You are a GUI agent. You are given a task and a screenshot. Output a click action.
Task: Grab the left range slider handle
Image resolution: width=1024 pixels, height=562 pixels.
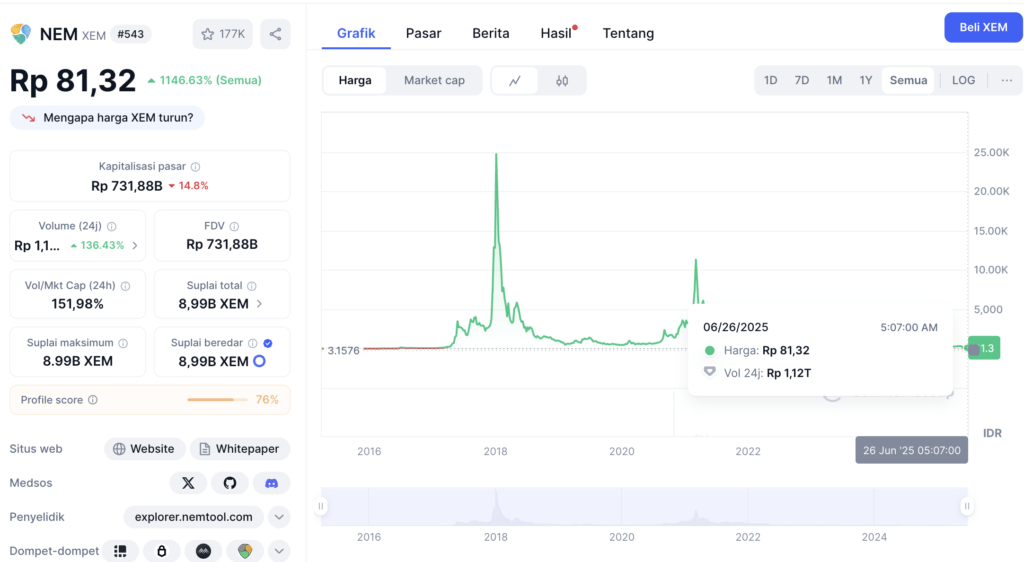coord(321,506)
